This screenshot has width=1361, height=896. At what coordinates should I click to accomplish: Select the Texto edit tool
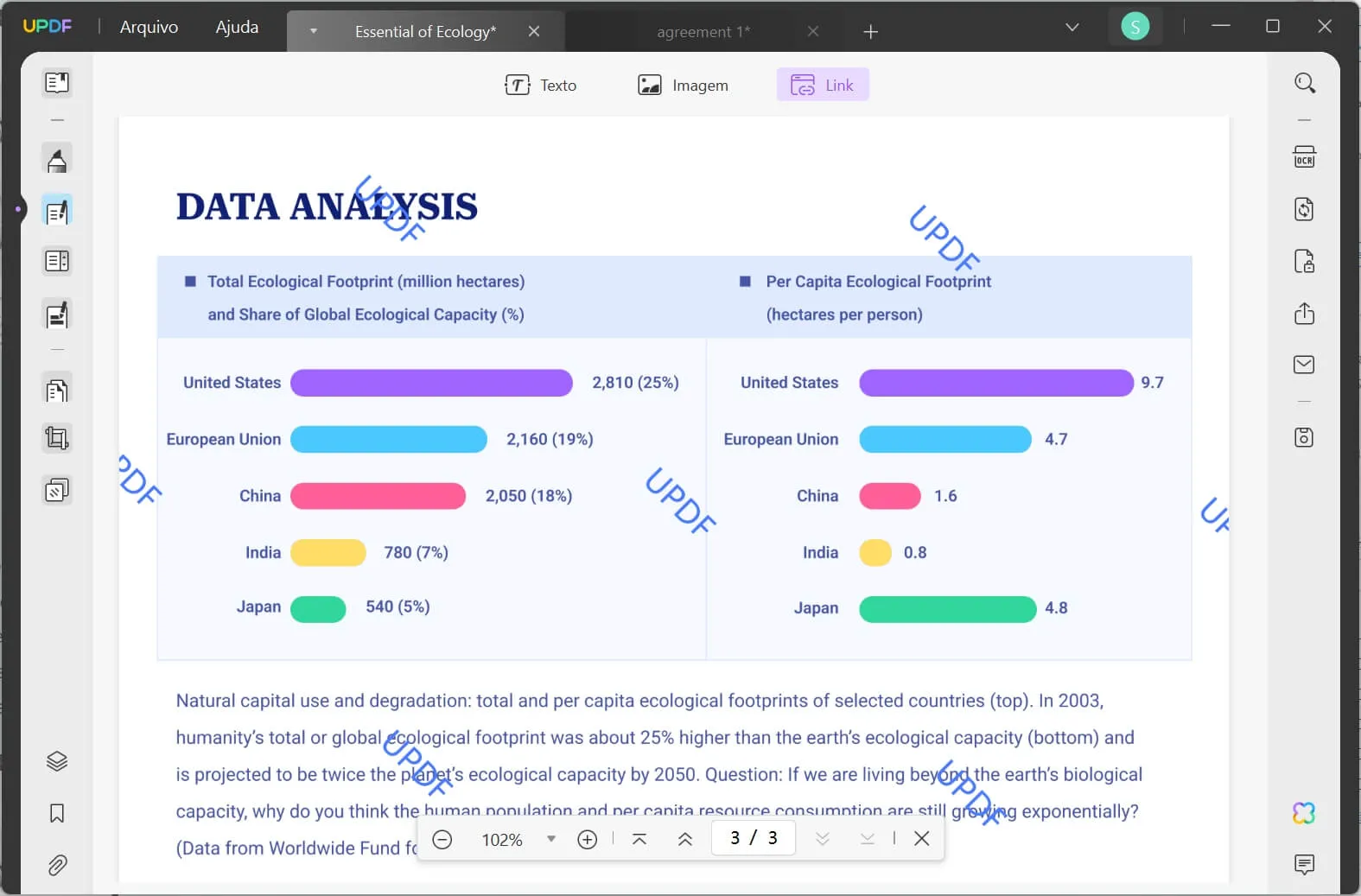541,85
